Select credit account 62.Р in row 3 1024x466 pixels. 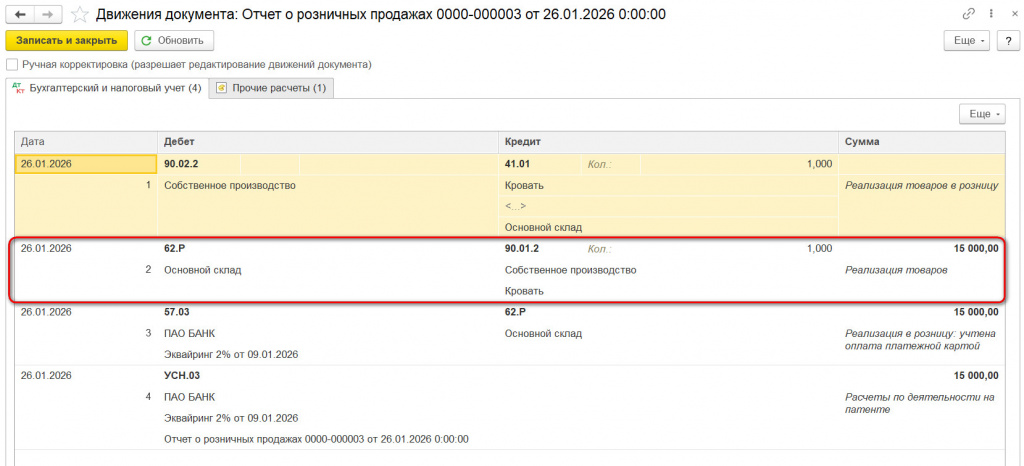(x=515, y=312)
